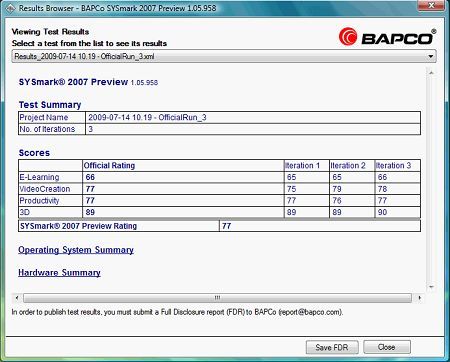This screenshot has width=450, height=362.
Task: Click the BAPCo logo
Action: (x=387, y=37)
